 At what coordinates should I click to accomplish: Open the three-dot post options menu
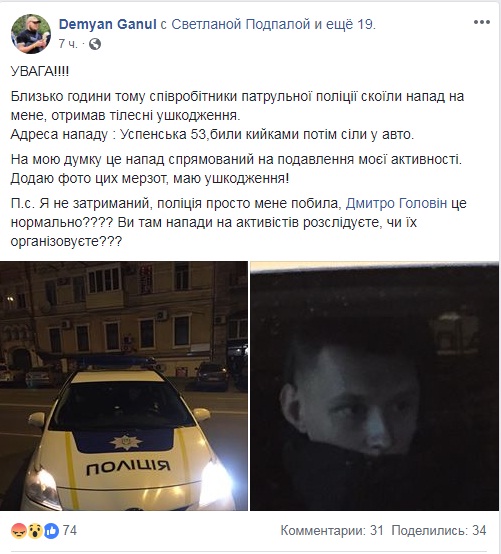coord(482,22)
